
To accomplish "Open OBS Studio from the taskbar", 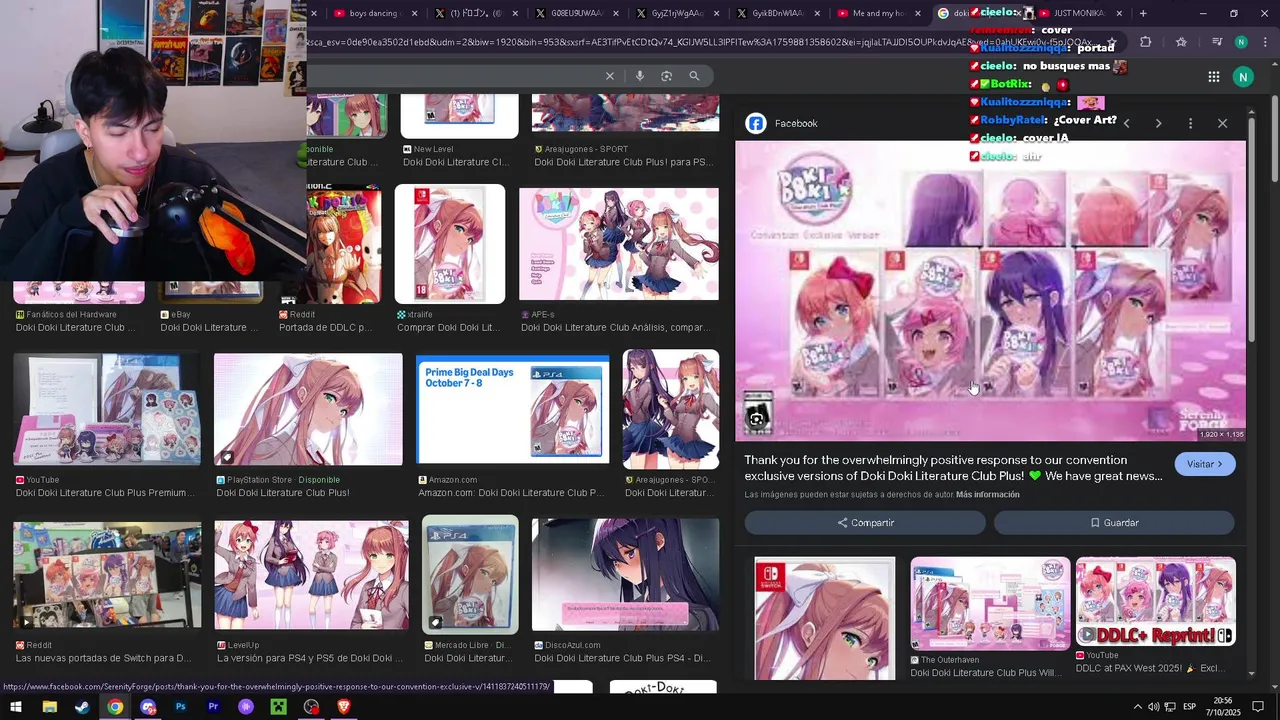I will (312, 707).
